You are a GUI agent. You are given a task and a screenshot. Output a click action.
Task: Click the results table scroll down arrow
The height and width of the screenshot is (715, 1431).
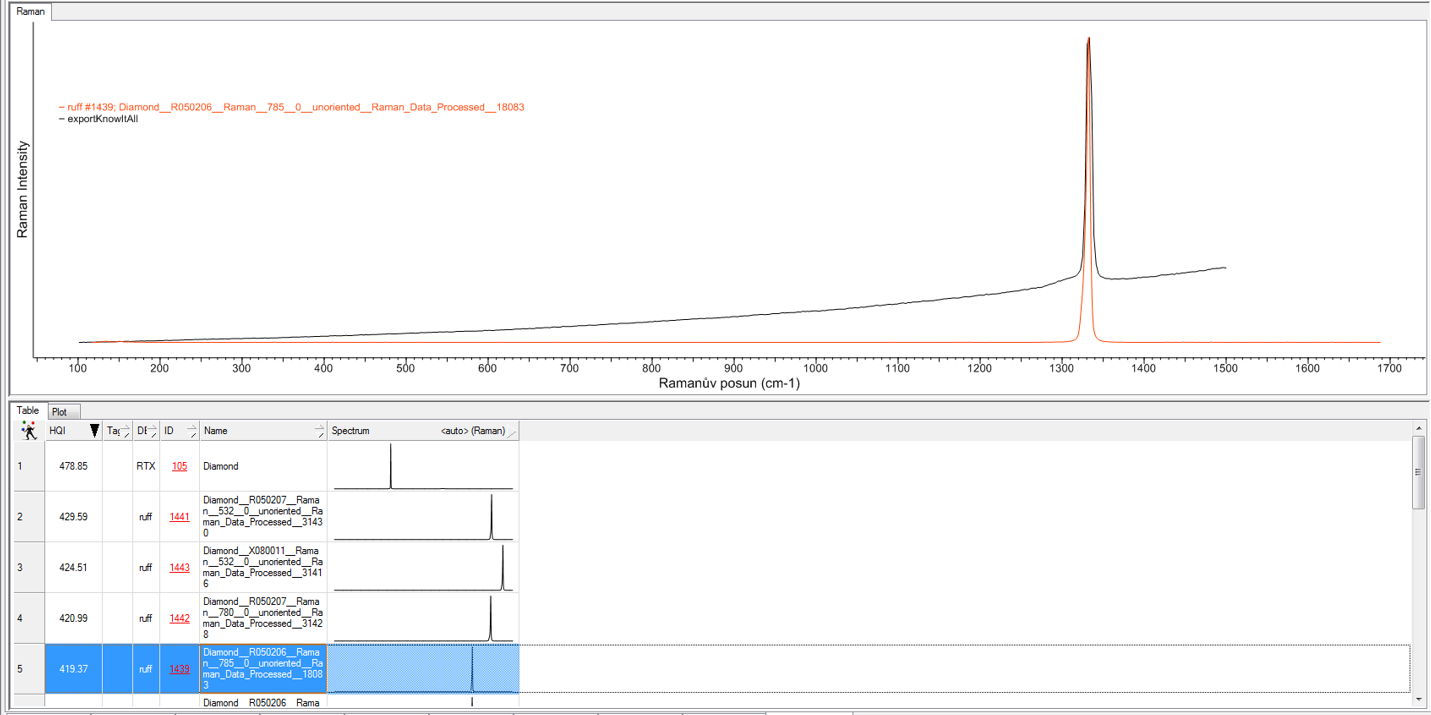pos(1419,699)
